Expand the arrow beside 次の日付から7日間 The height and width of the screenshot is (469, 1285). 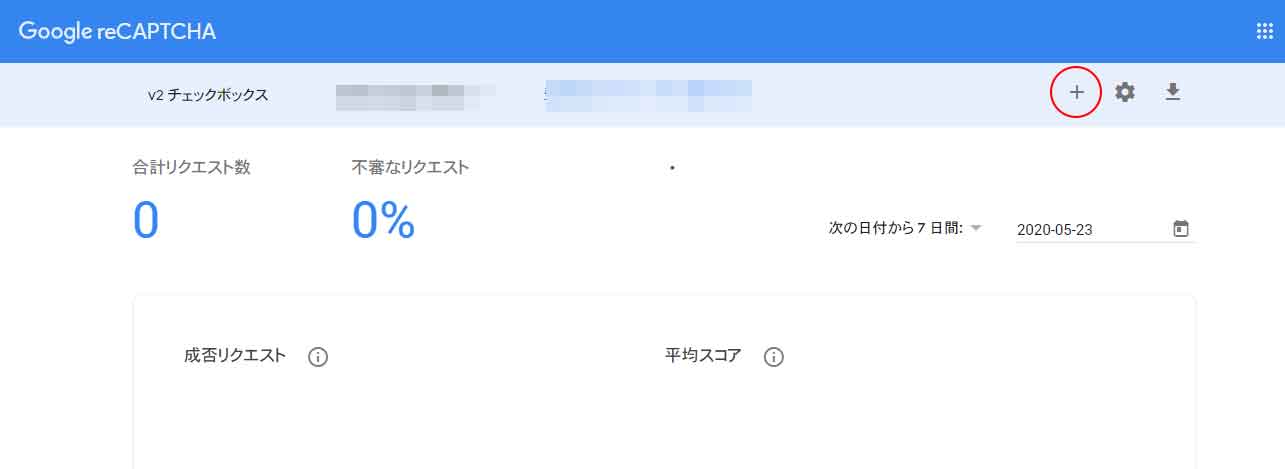click(x=976, y=228)
